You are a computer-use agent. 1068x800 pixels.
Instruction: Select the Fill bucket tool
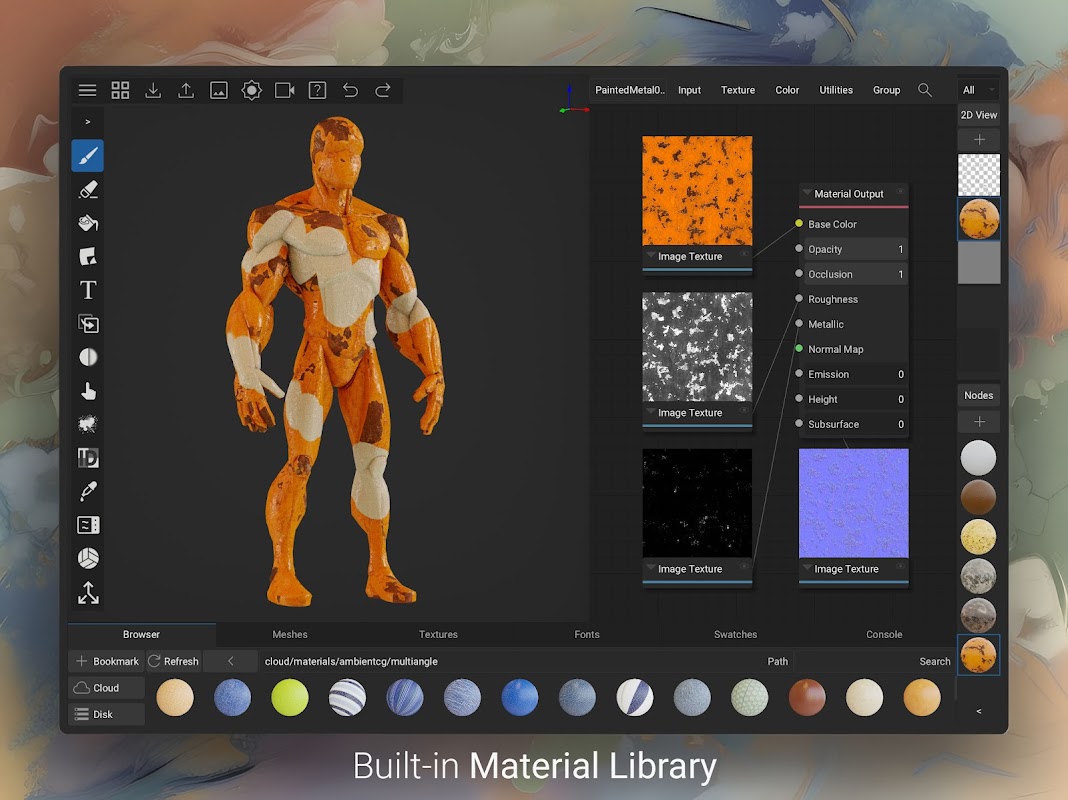pyautogui.click(x=88, y=223)
